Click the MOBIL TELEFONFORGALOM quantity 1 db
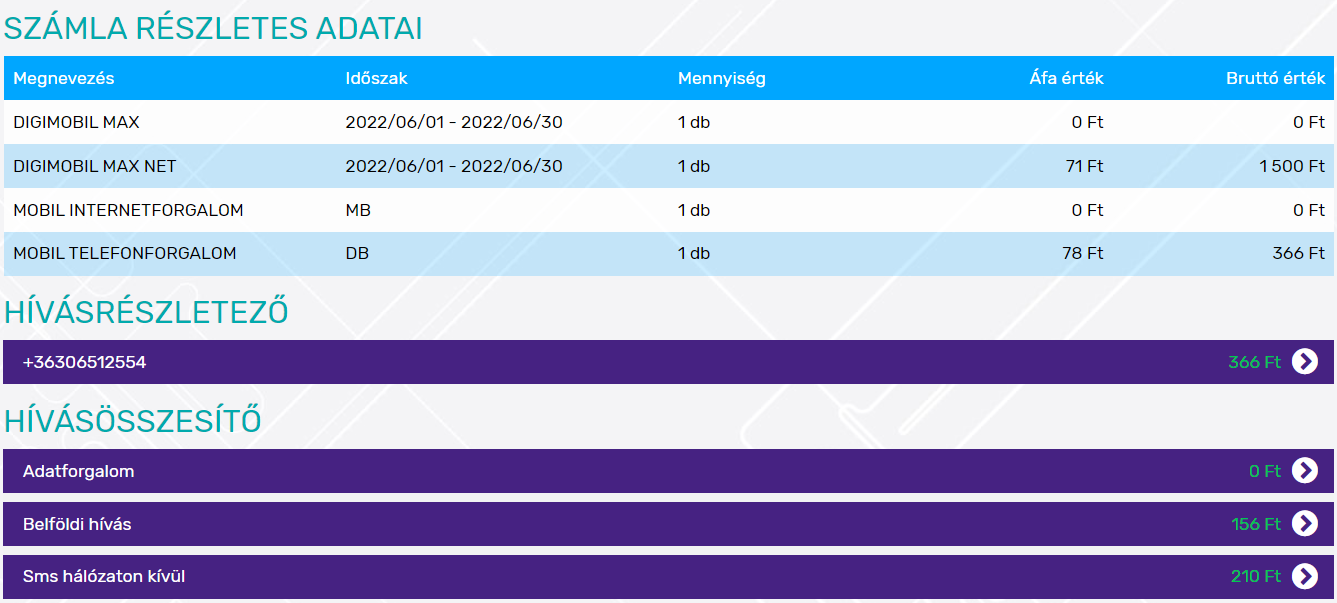1337x603 pixels. pyautogui.click(x=694, y=254)
